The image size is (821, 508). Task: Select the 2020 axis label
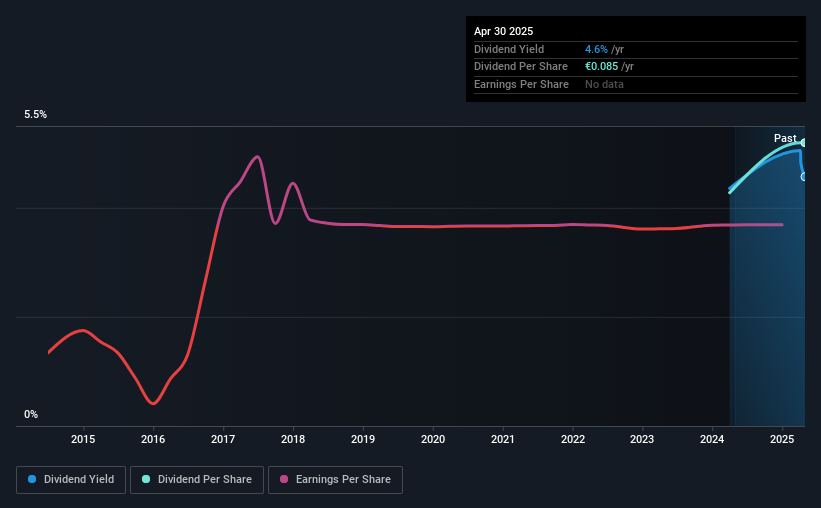(x=433, y=439)
